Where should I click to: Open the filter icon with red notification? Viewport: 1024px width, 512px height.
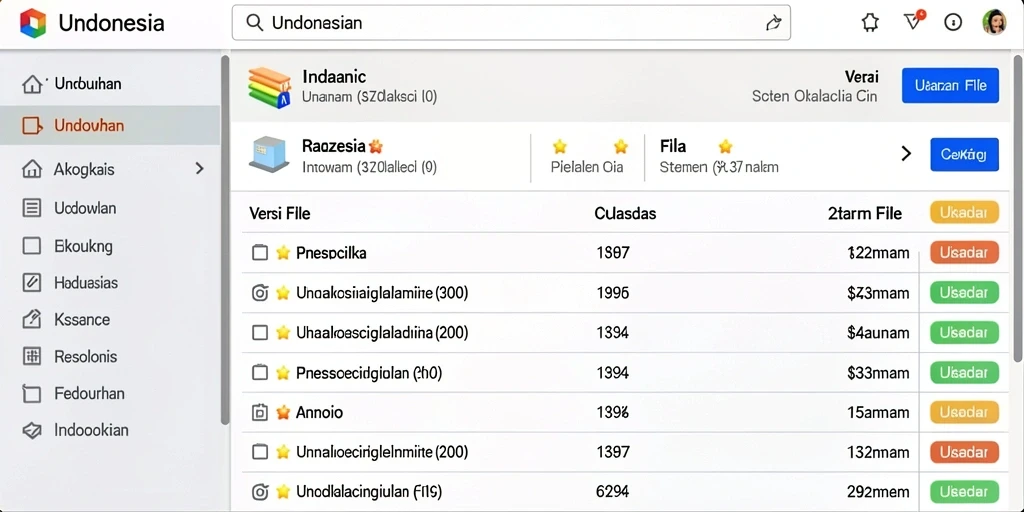[x=914, y=22]
